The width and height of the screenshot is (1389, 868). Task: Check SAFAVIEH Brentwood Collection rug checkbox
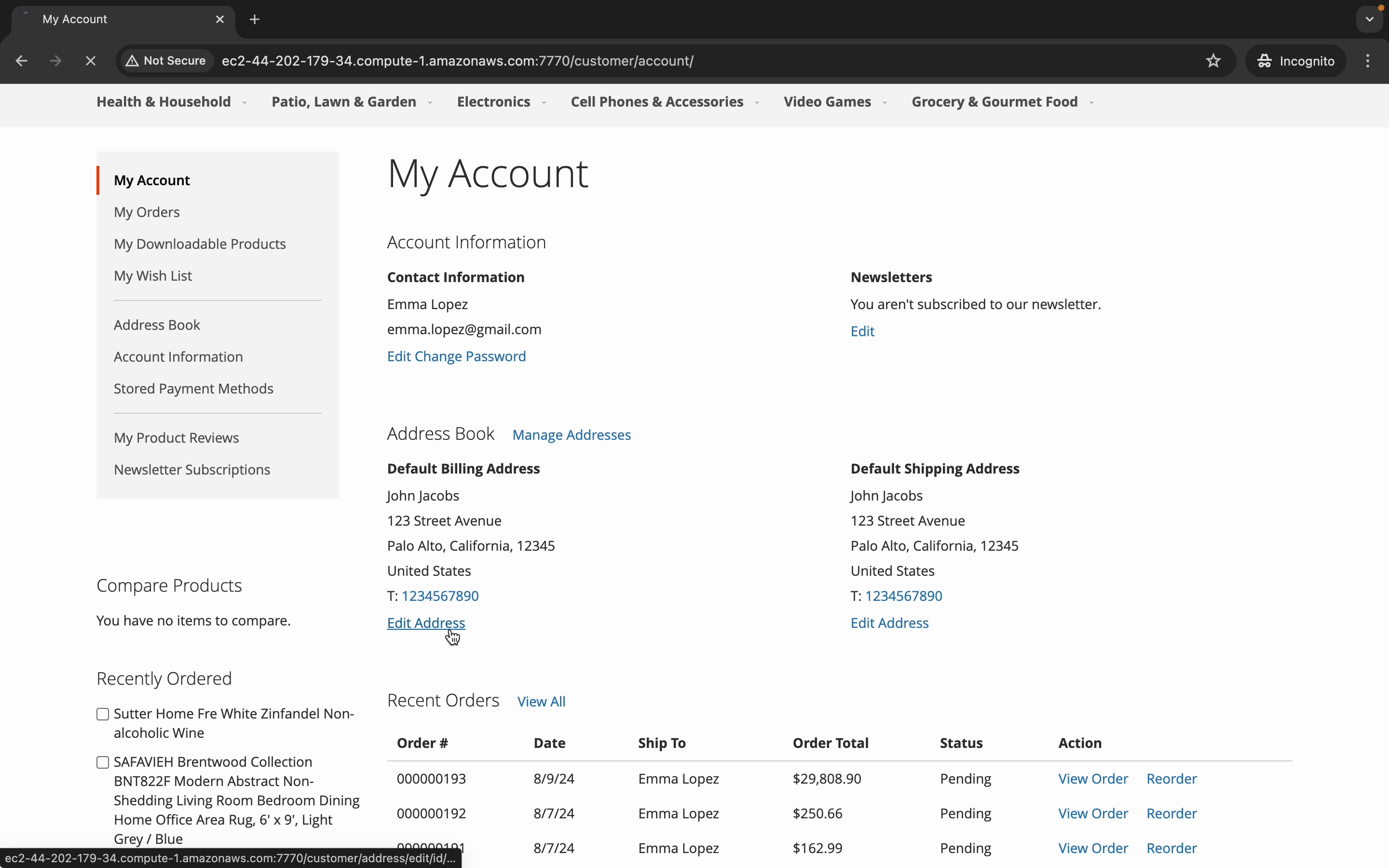[x=103, y=762]
